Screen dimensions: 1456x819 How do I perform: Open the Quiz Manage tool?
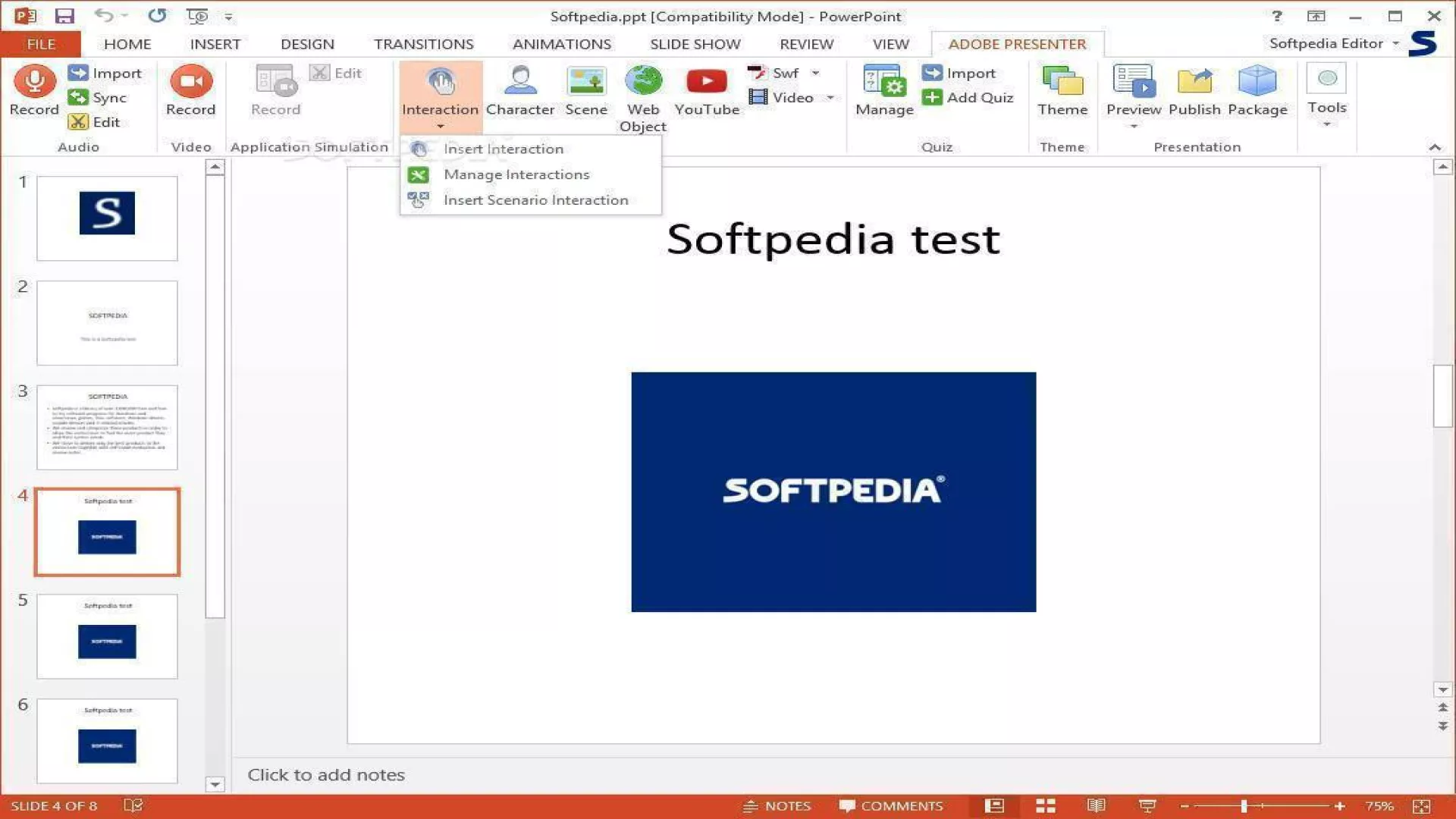tap(883, 89)
